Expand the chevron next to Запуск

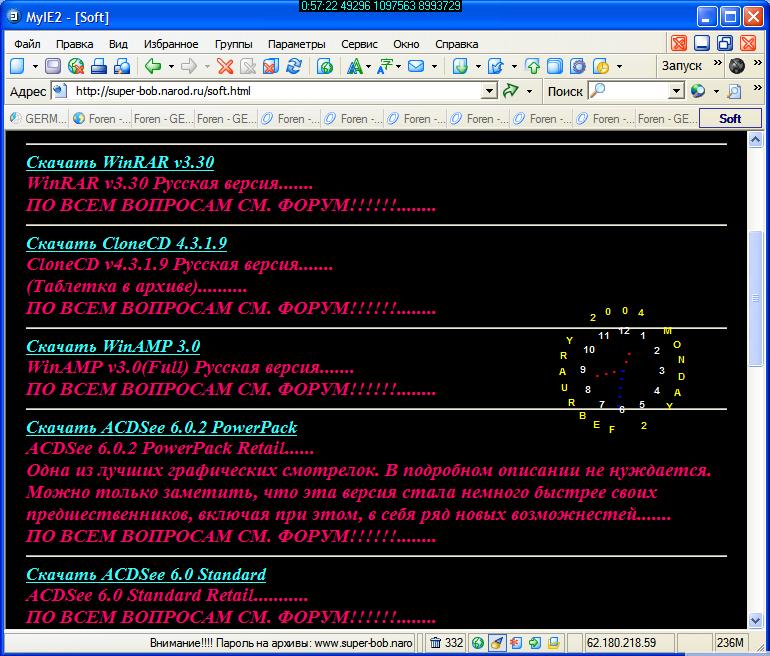[717, 62]
